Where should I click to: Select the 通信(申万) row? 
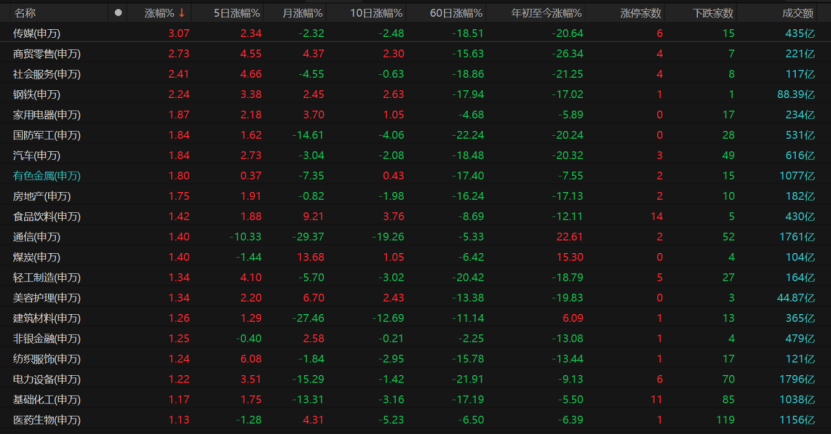pos(416,237)
